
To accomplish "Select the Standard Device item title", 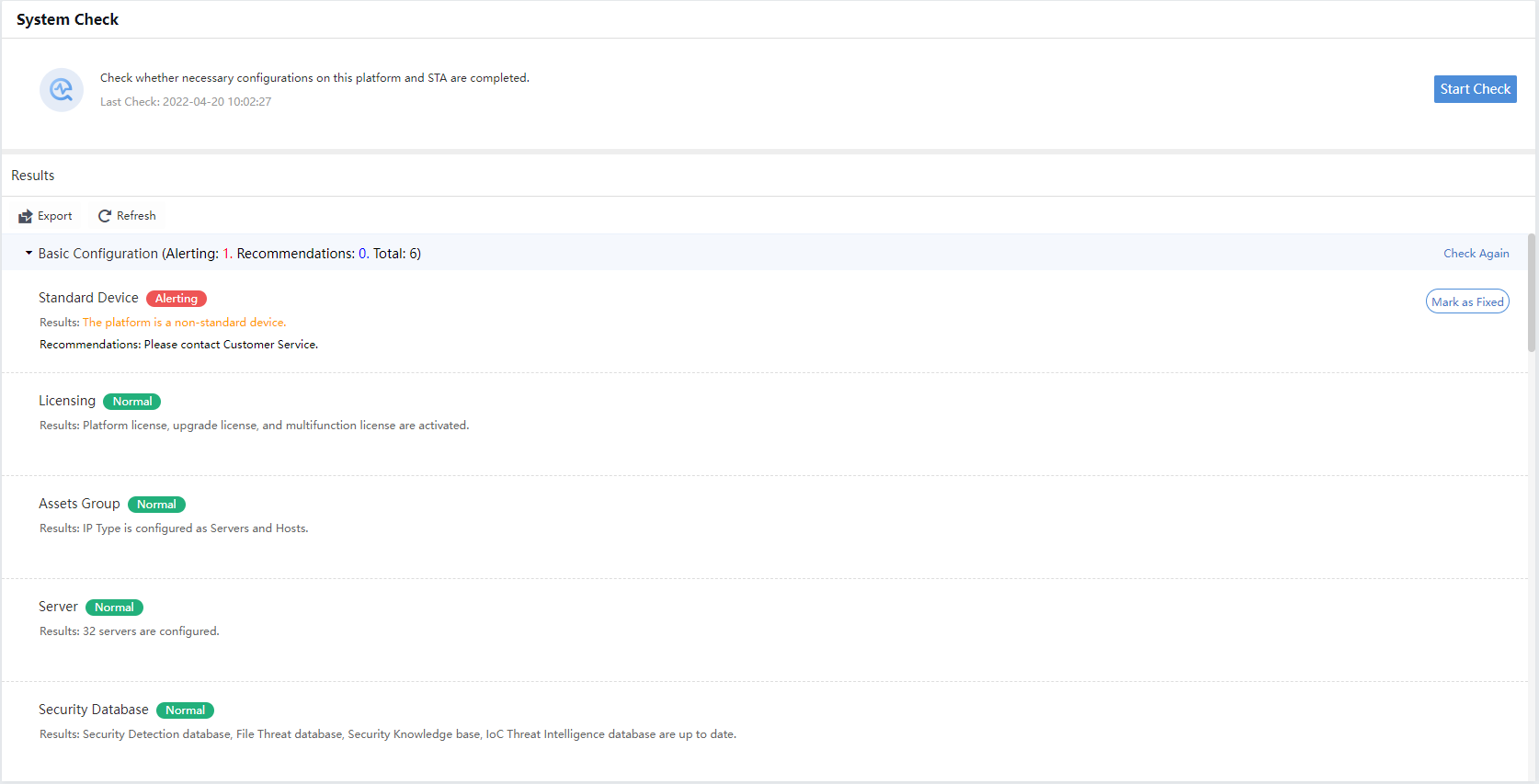I will pyautogui.click(x=88, y=298).
